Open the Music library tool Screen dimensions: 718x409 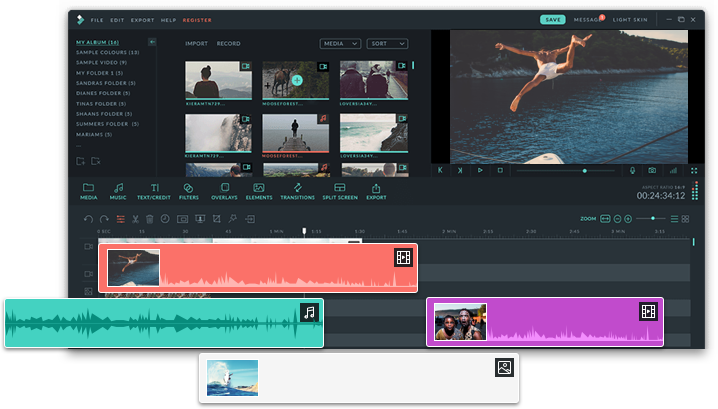click(x=118, y=190)
